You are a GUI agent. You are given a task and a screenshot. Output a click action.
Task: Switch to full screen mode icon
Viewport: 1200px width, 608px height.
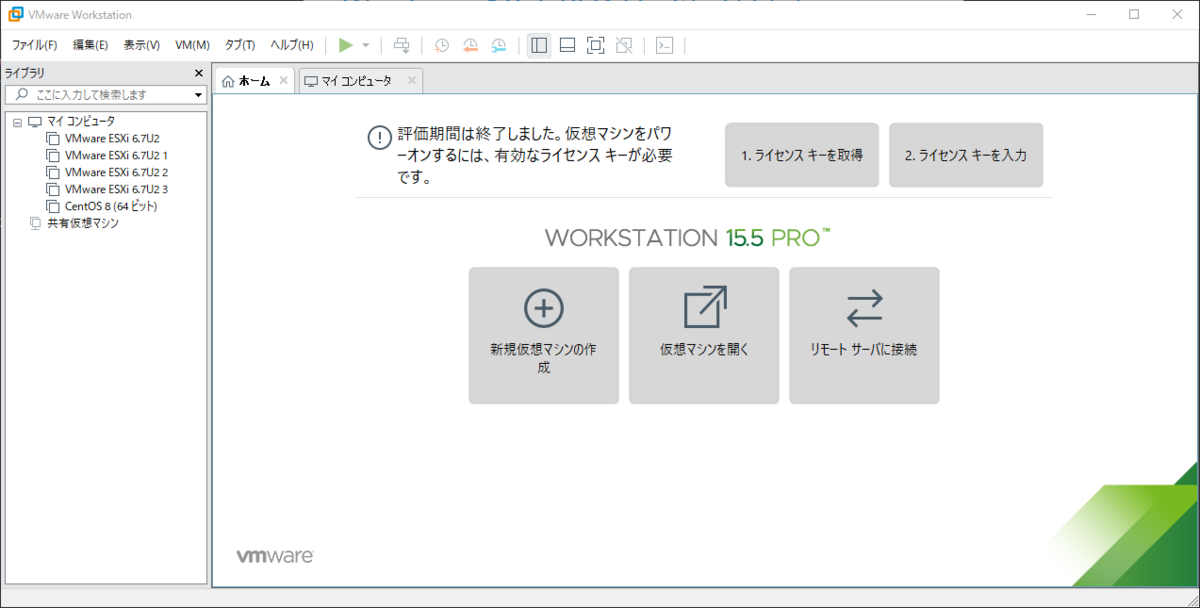click(595, 45)
